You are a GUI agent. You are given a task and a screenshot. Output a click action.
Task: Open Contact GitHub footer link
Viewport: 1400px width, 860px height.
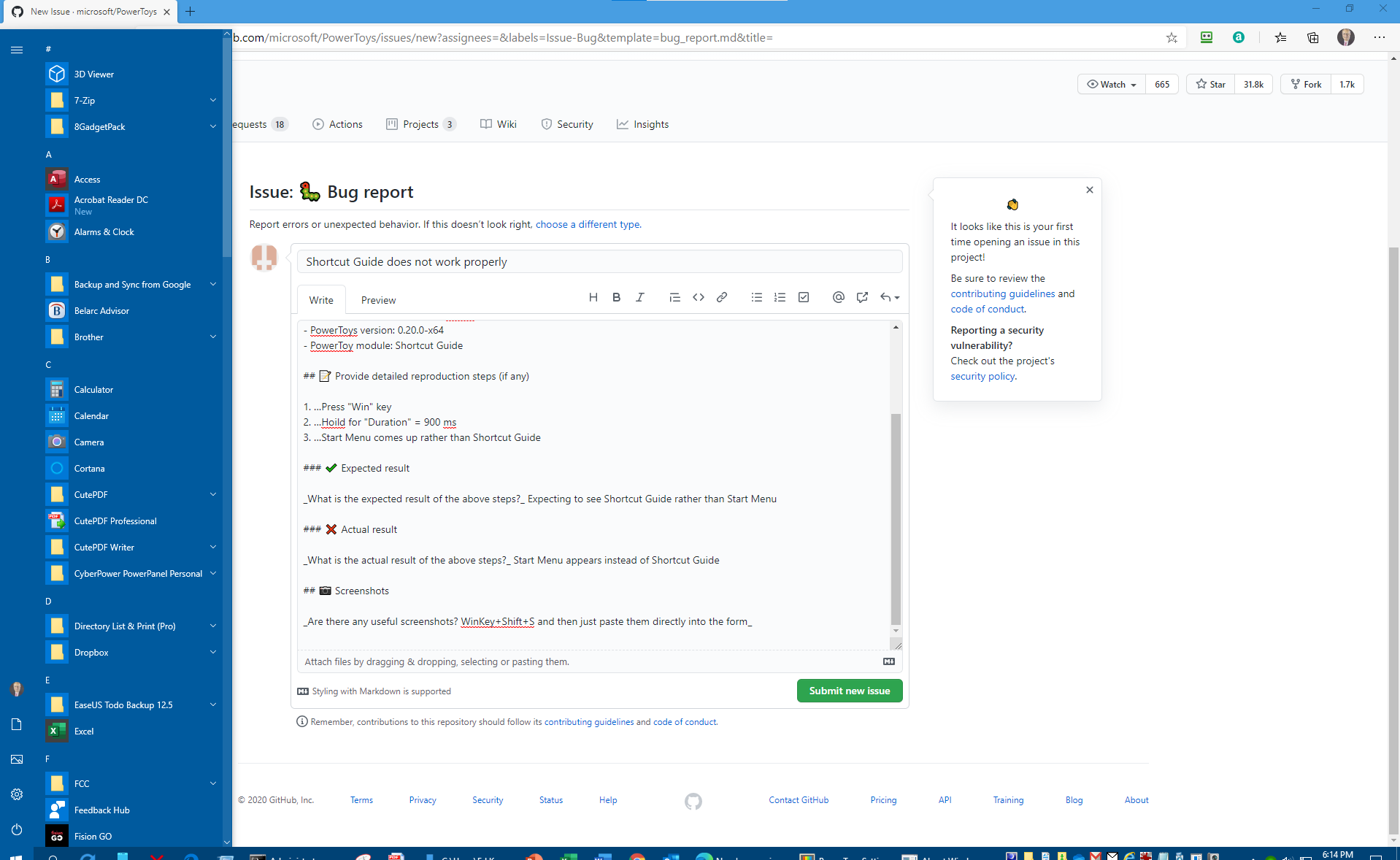(799, 800)
